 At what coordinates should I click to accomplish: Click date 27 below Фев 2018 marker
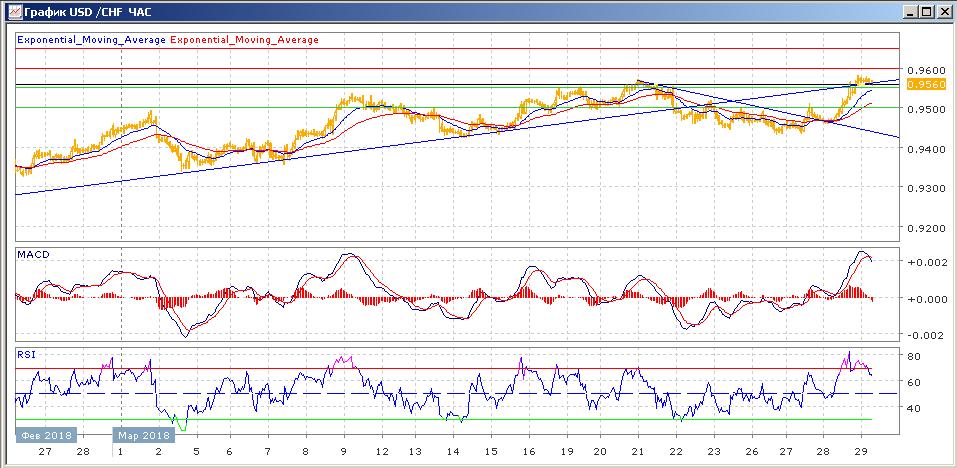[45, 452]
